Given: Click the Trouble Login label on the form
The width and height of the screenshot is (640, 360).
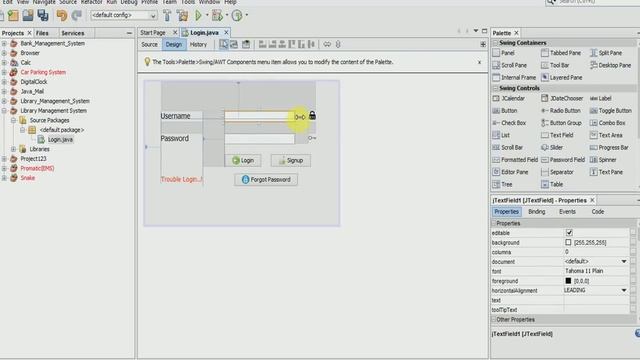Looking at the screenshot, I should point(182,179).
